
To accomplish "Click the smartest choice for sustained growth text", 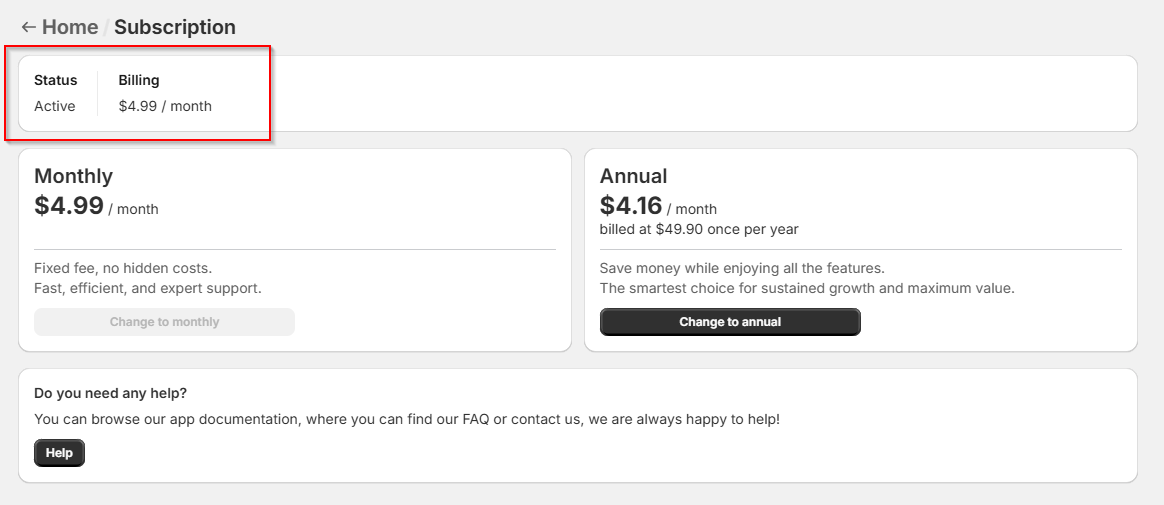I will click(x=807, y=288).
